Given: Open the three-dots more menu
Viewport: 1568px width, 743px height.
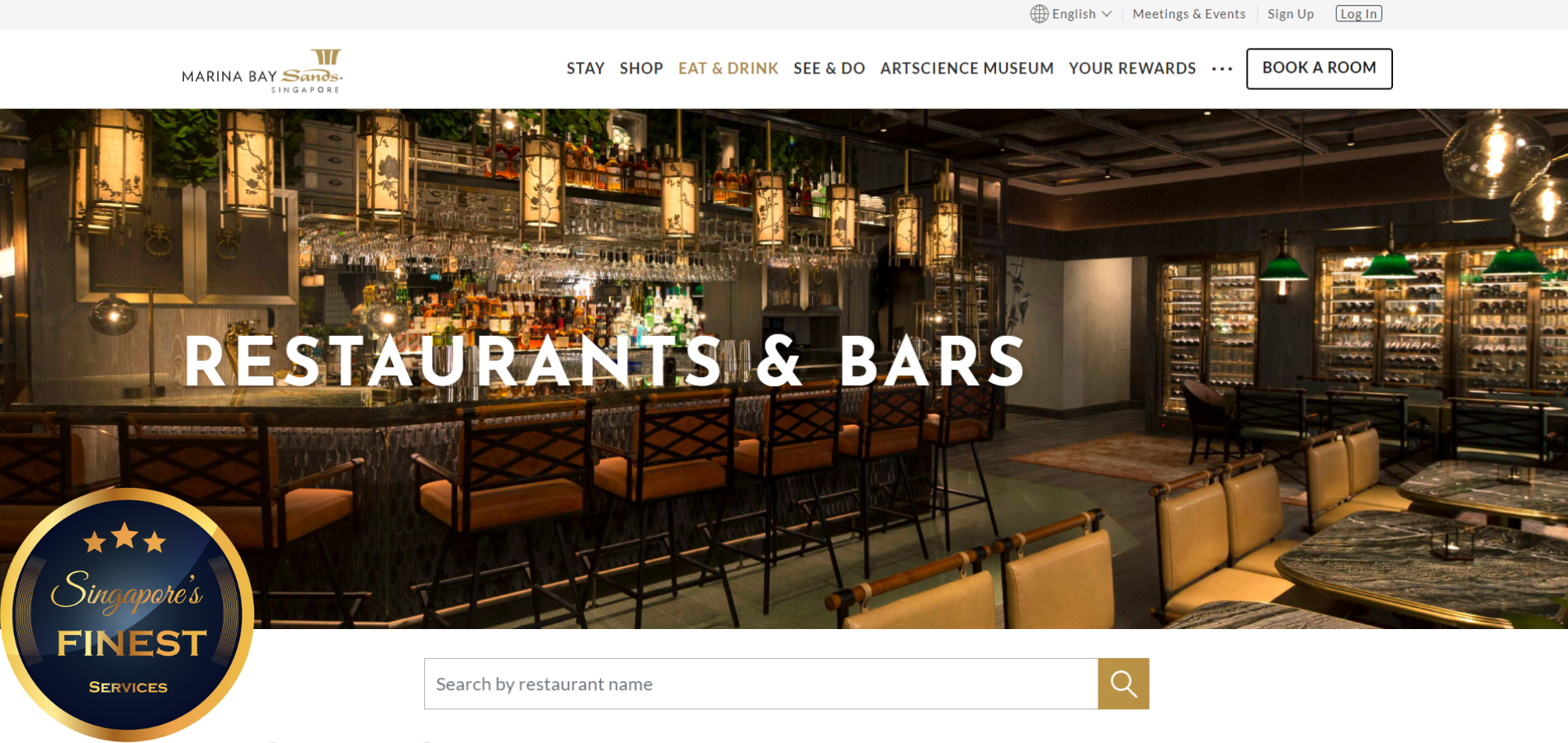Looking at the screenshot, I should [1222, 69].
